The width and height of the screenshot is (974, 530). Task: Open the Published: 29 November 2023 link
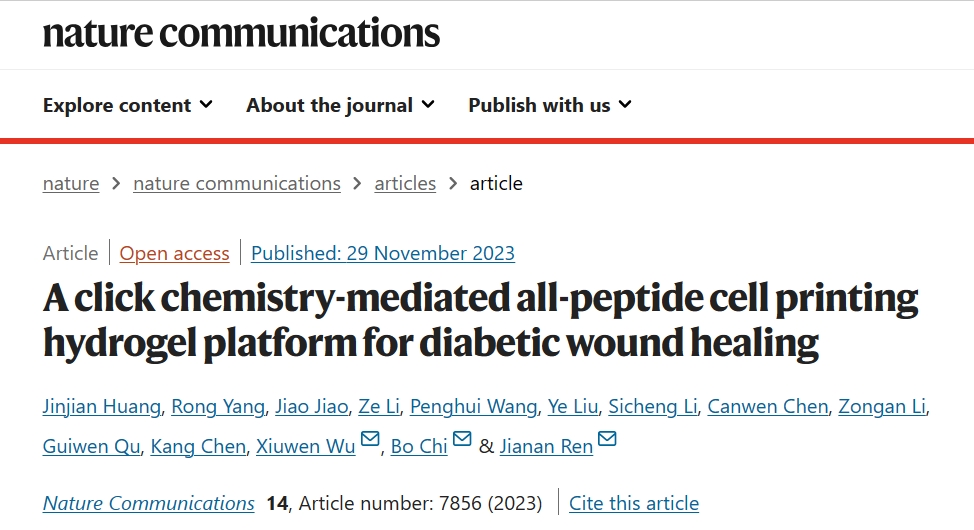click(383, 254)
